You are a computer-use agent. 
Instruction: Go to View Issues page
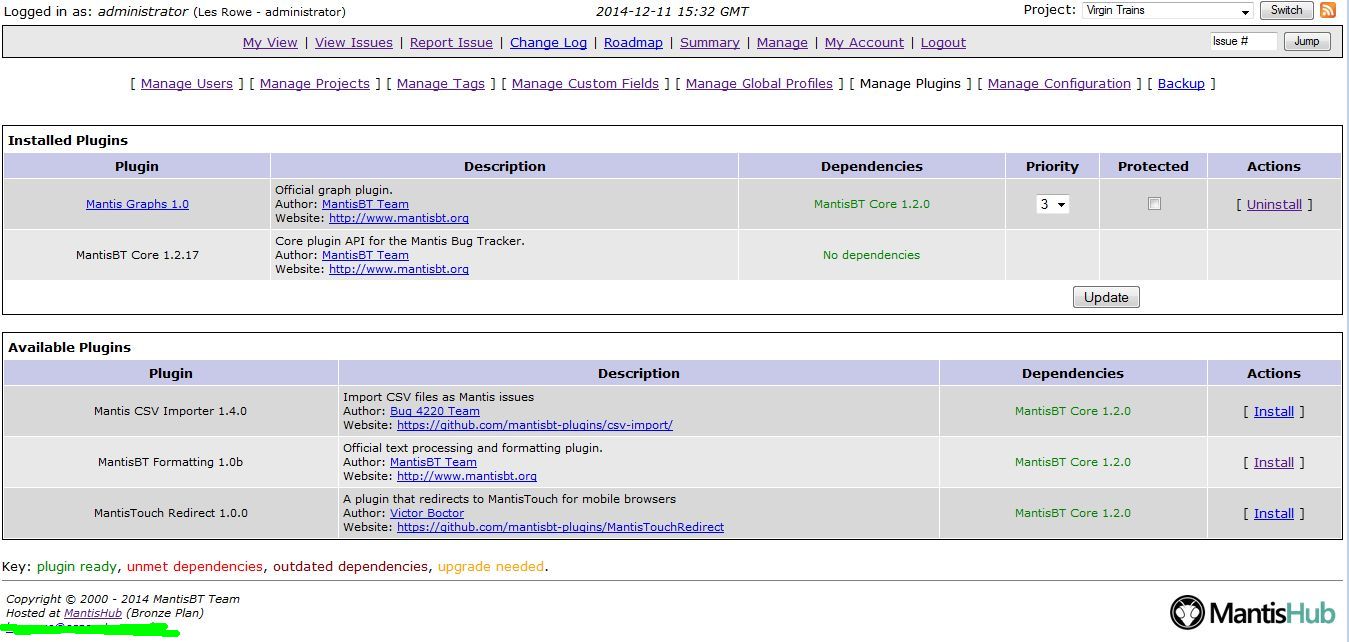pyautogui.click(x=354, y=43)
